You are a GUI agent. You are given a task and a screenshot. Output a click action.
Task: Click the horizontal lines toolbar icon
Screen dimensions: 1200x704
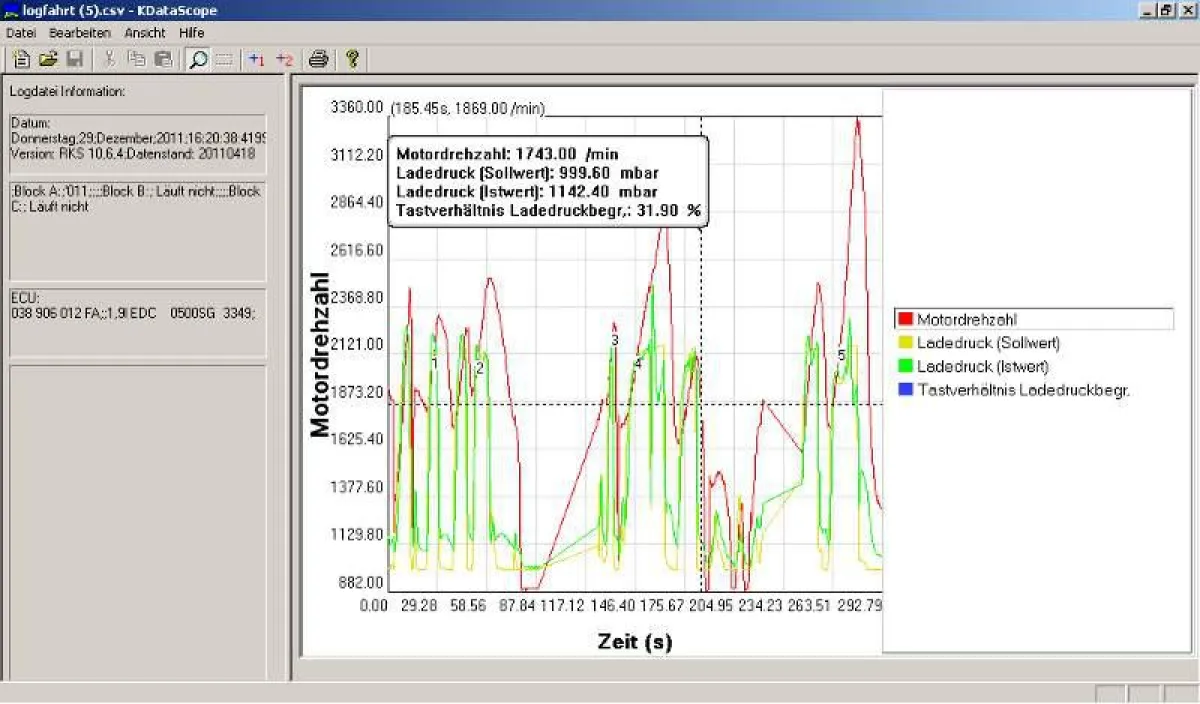coord(224,59)
